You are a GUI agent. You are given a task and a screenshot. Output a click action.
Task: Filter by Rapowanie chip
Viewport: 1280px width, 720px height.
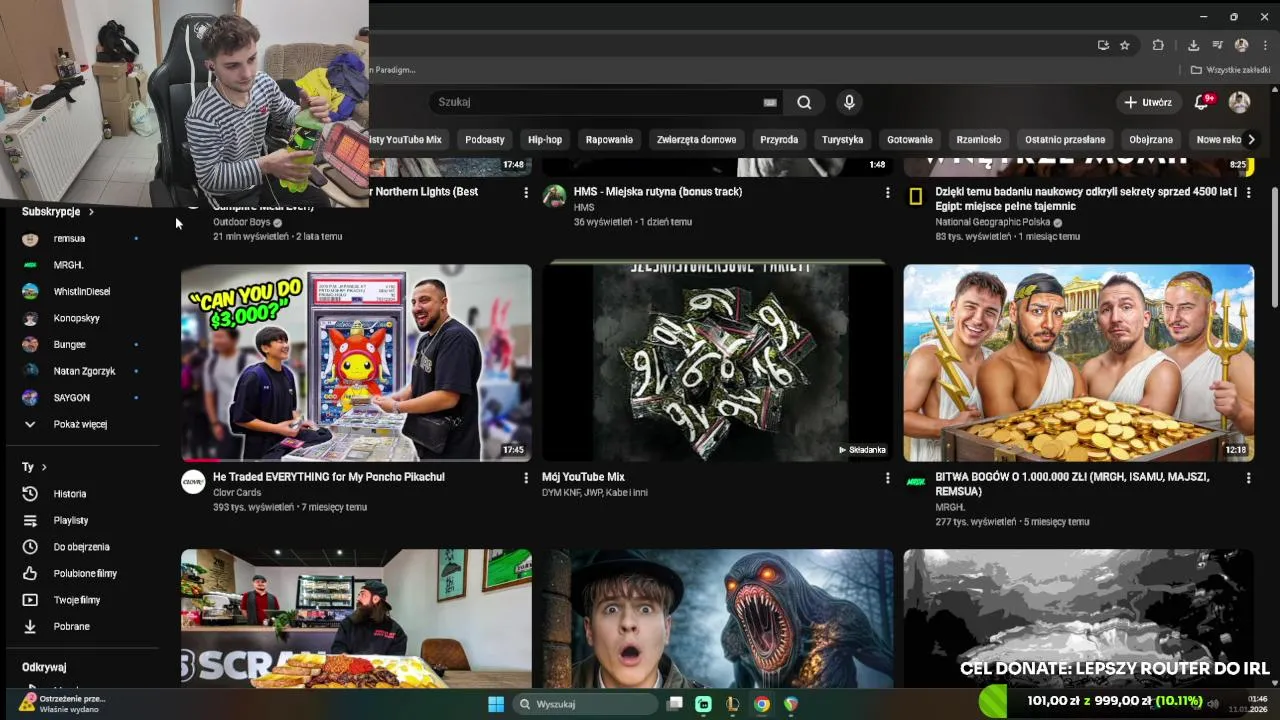(609, 140)
